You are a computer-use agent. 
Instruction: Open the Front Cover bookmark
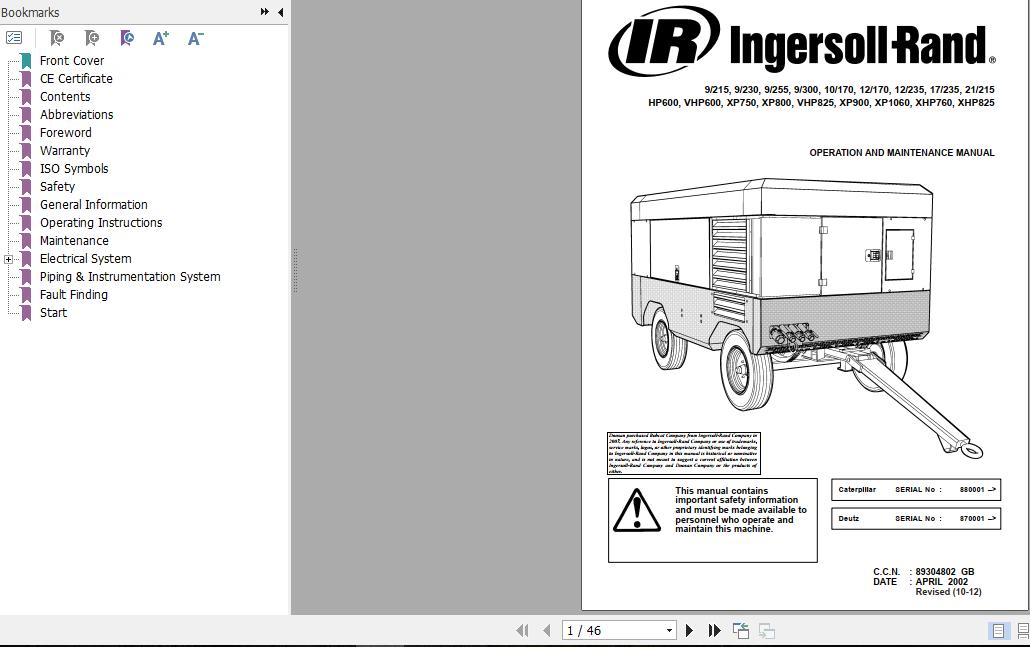(x=72, y=60)
